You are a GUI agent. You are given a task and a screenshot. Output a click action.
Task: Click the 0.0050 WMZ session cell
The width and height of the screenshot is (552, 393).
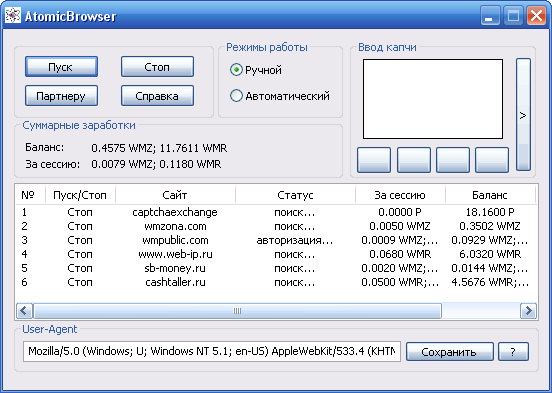(400, 226)
